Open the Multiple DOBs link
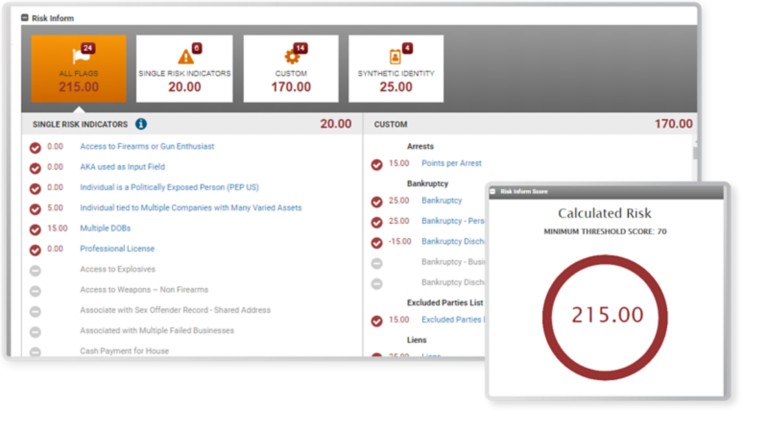Viewport: 768px width, 432px height. tap(105, 228)
